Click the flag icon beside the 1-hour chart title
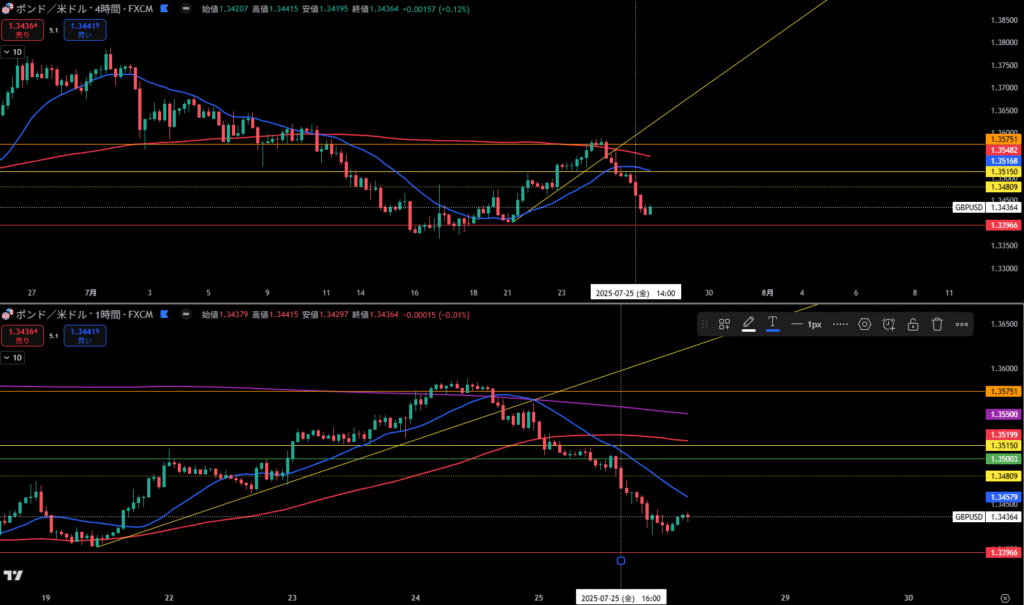The image size is (1024, 605). (165, 314)
